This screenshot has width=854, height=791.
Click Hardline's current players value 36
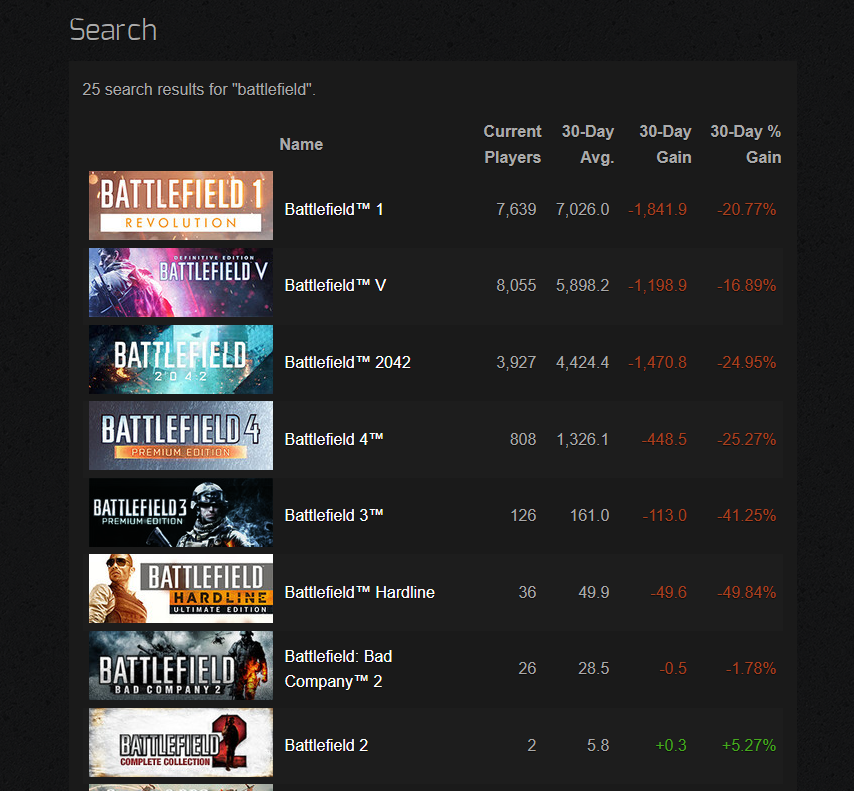coord(527,592)
